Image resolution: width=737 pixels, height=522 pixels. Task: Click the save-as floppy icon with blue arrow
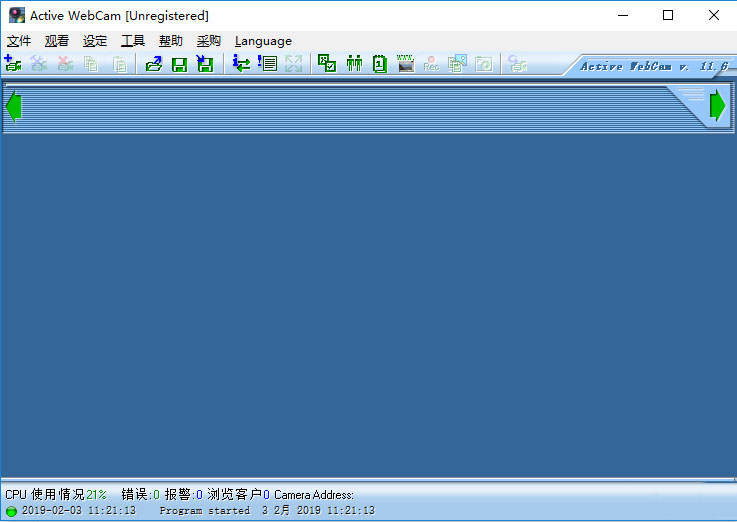205,64
